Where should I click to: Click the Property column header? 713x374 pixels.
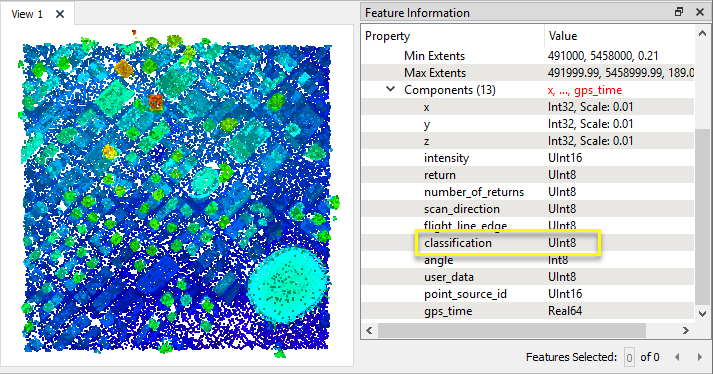tap(453, 36)
